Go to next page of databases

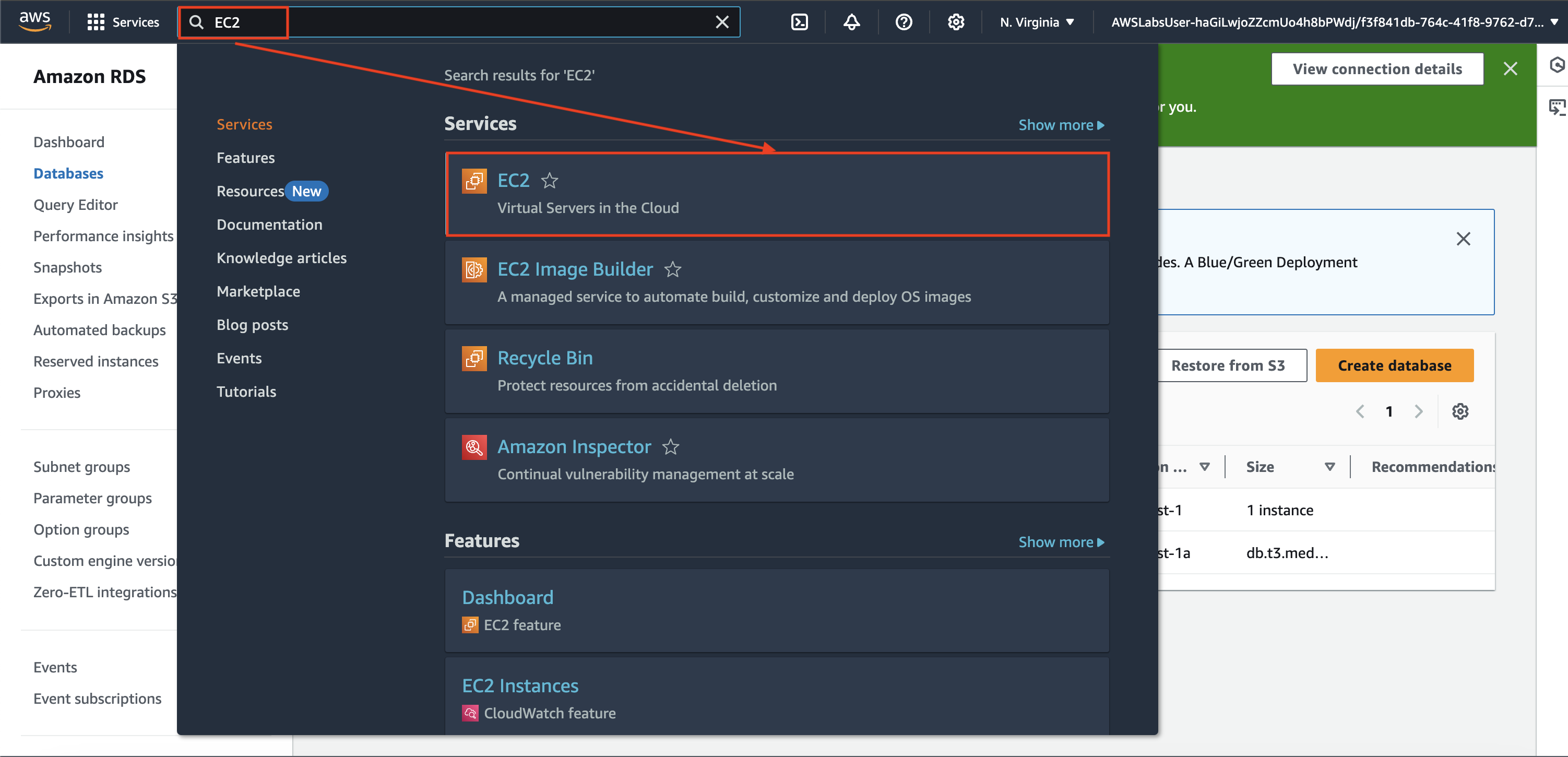point(1418,411)
